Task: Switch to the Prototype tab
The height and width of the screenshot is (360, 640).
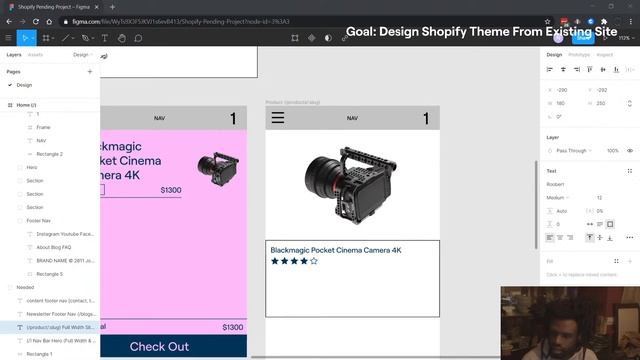Action: click(x=579, y=55)
